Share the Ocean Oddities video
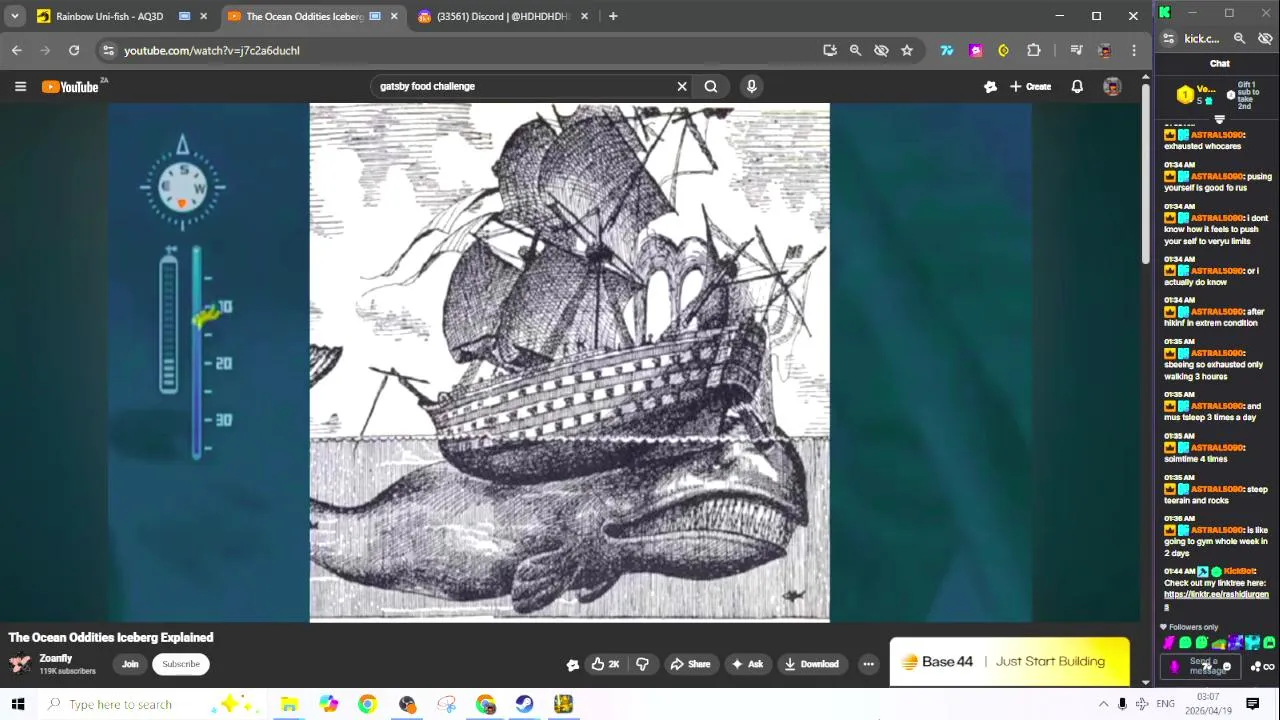Viewport: 1280px width, 720px height. (690, 664)
